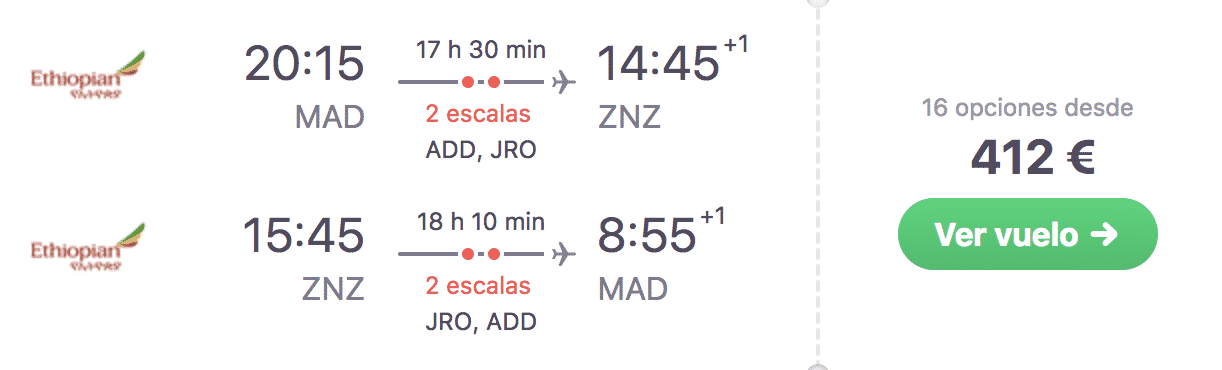
Task: Select the 20:15 MAD departure time
Action: click(304, 65)
